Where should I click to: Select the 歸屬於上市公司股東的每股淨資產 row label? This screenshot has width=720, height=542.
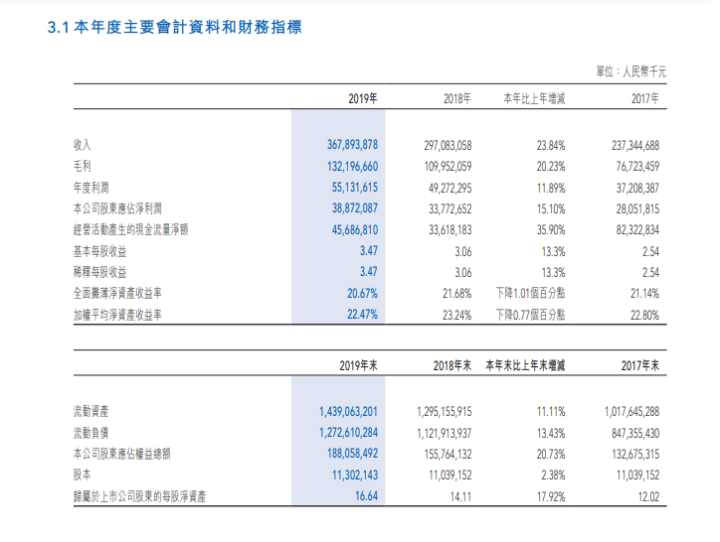tap(140, 497)
